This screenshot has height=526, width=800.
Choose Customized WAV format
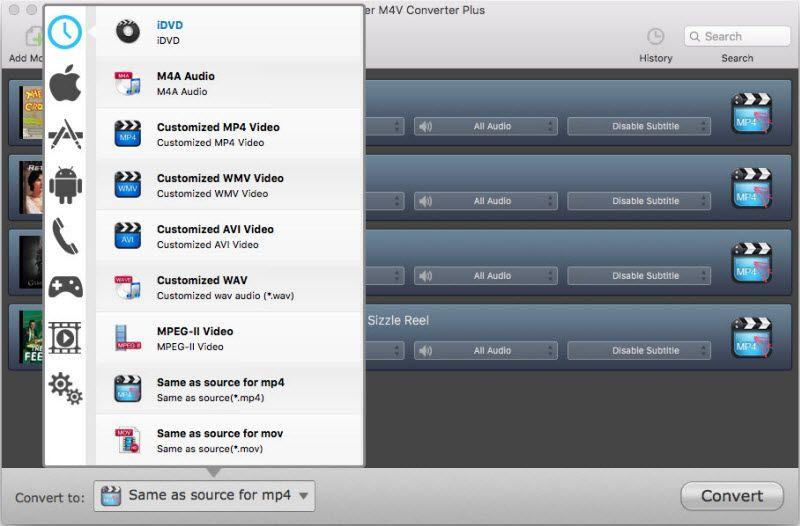tap(230, 287)
